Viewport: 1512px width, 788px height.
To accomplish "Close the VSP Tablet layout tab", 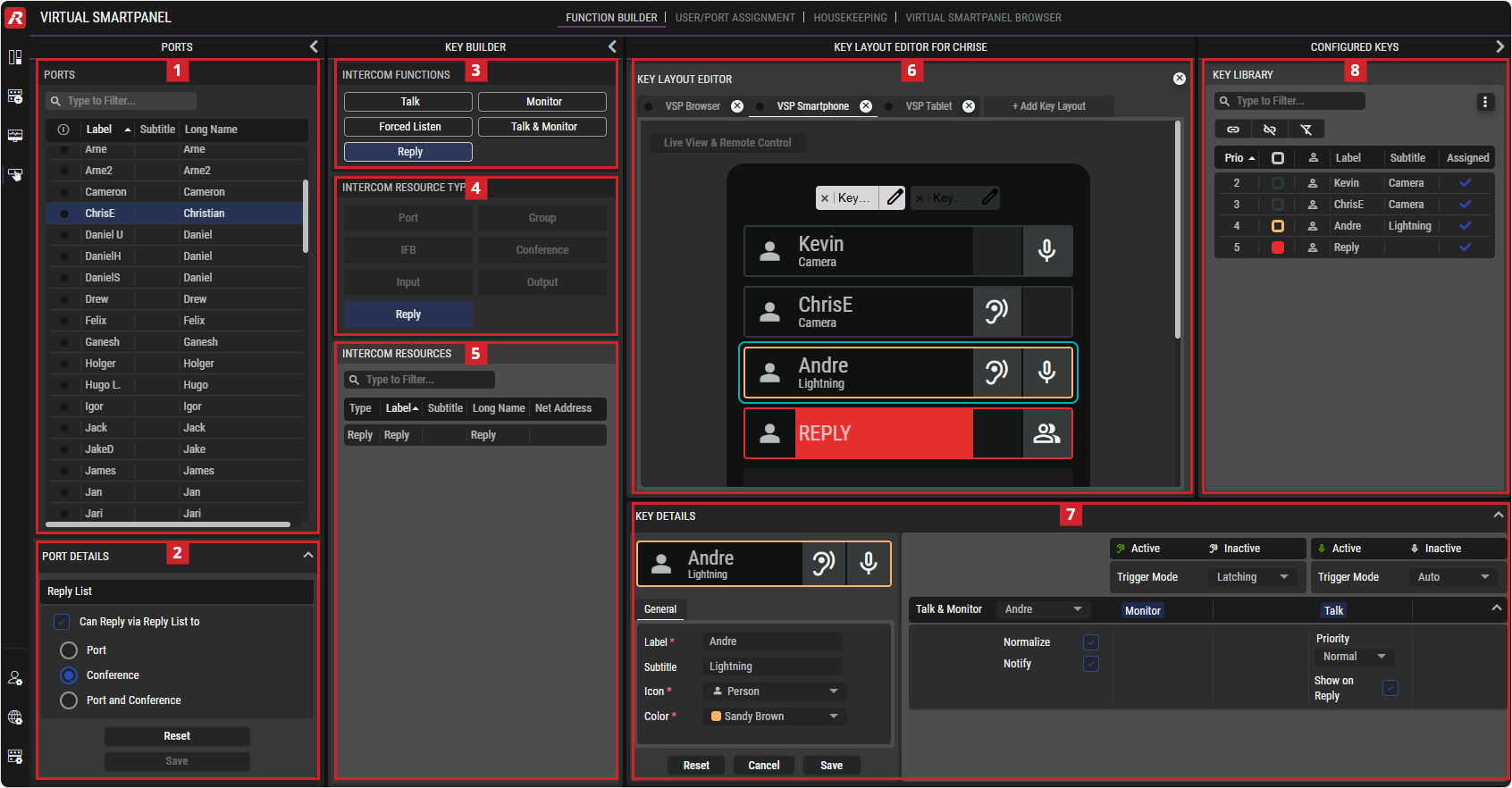I will [969, 106].
